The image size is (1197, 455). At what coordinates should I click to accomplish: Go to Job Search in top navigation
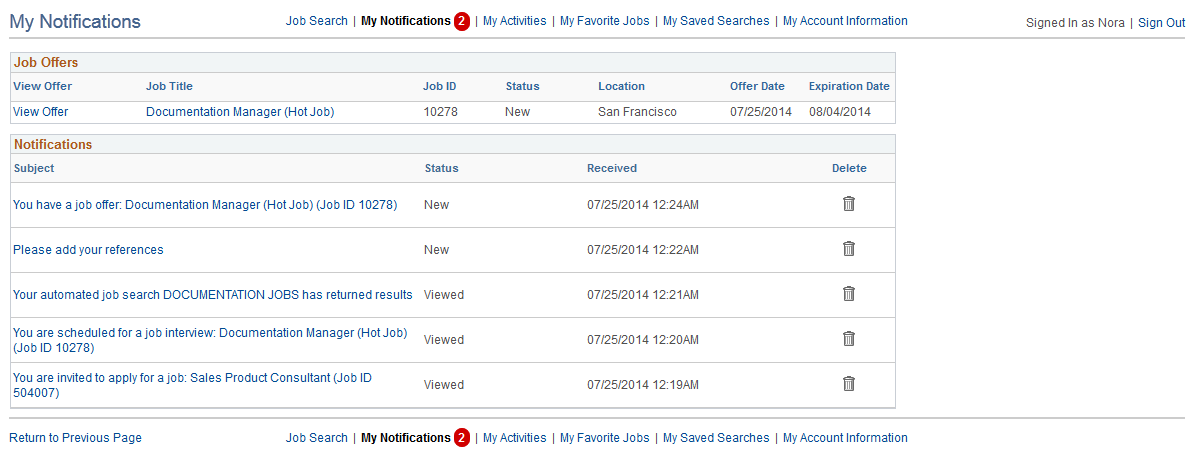click(317, 21)
